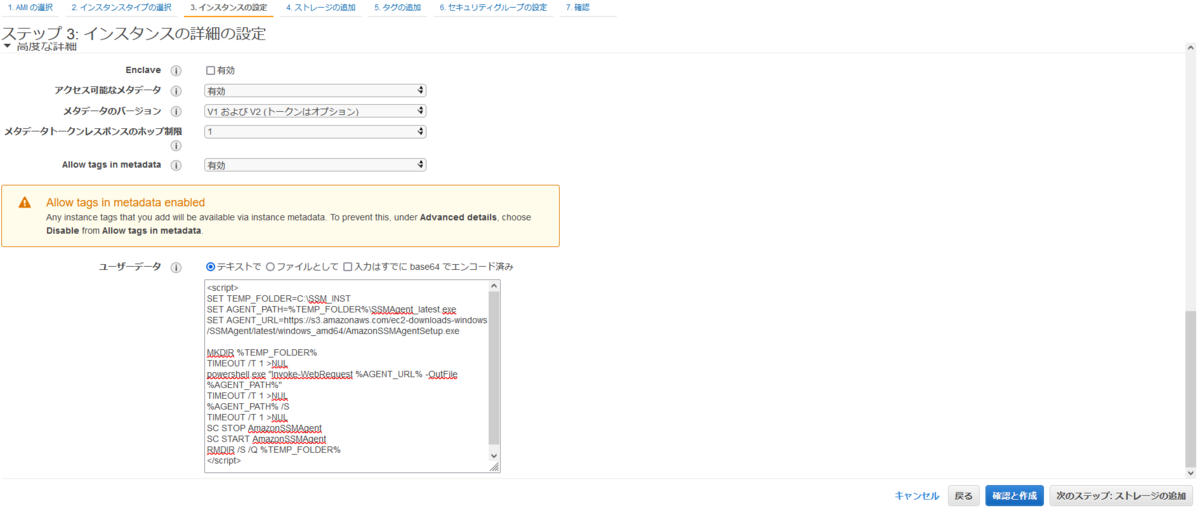Click info icon next to Enclave
This screenshot has width=1200, height=515.
(176, 71)
